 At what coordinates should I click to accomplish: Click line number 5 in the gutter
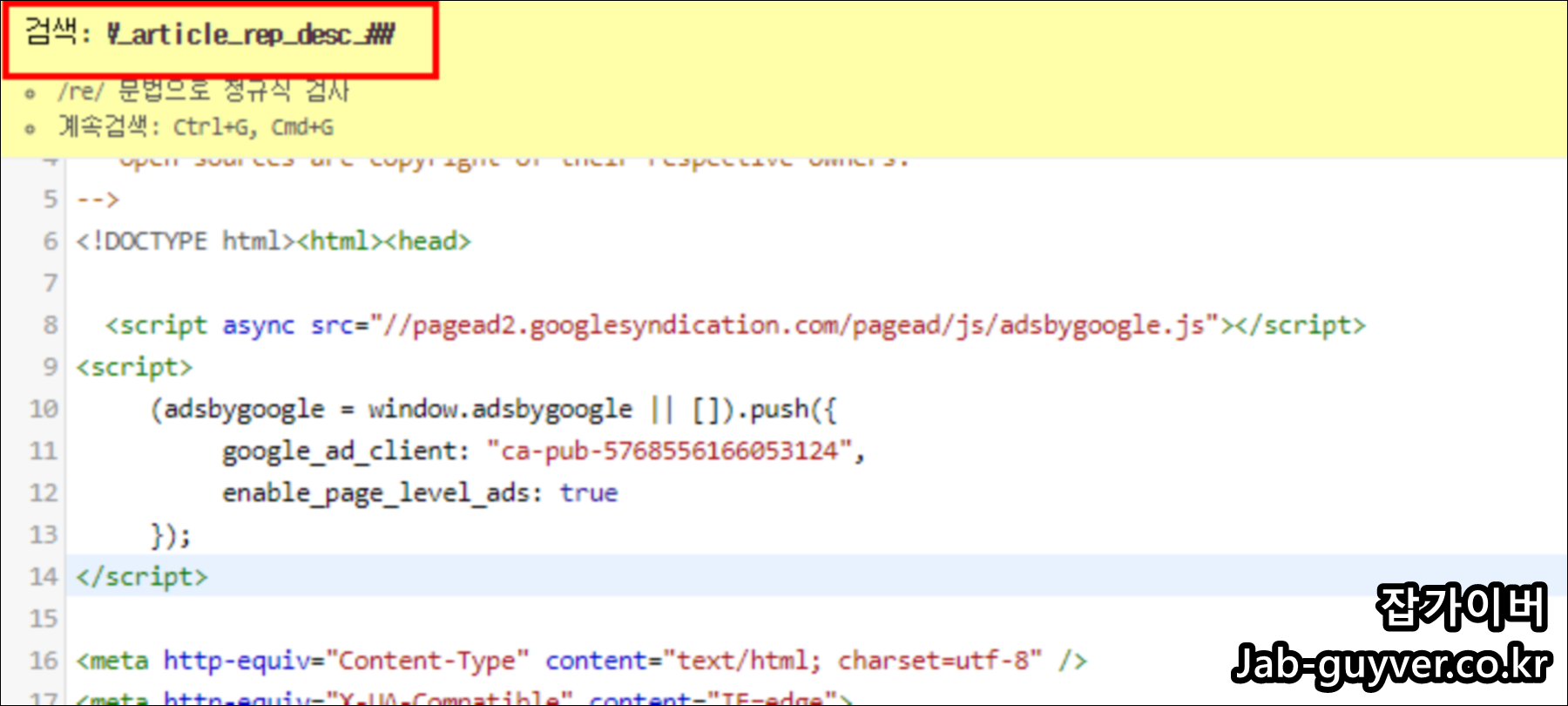(51, 199)
